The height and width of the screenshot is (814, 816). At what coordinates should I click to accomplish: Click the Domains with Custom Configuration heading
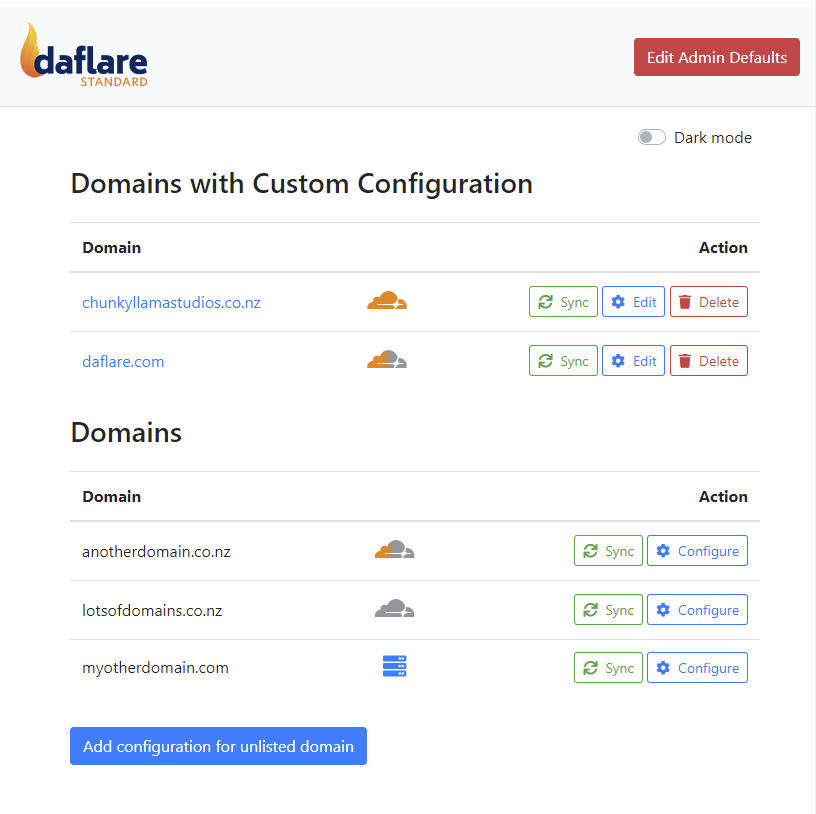[x=302, y=184]
